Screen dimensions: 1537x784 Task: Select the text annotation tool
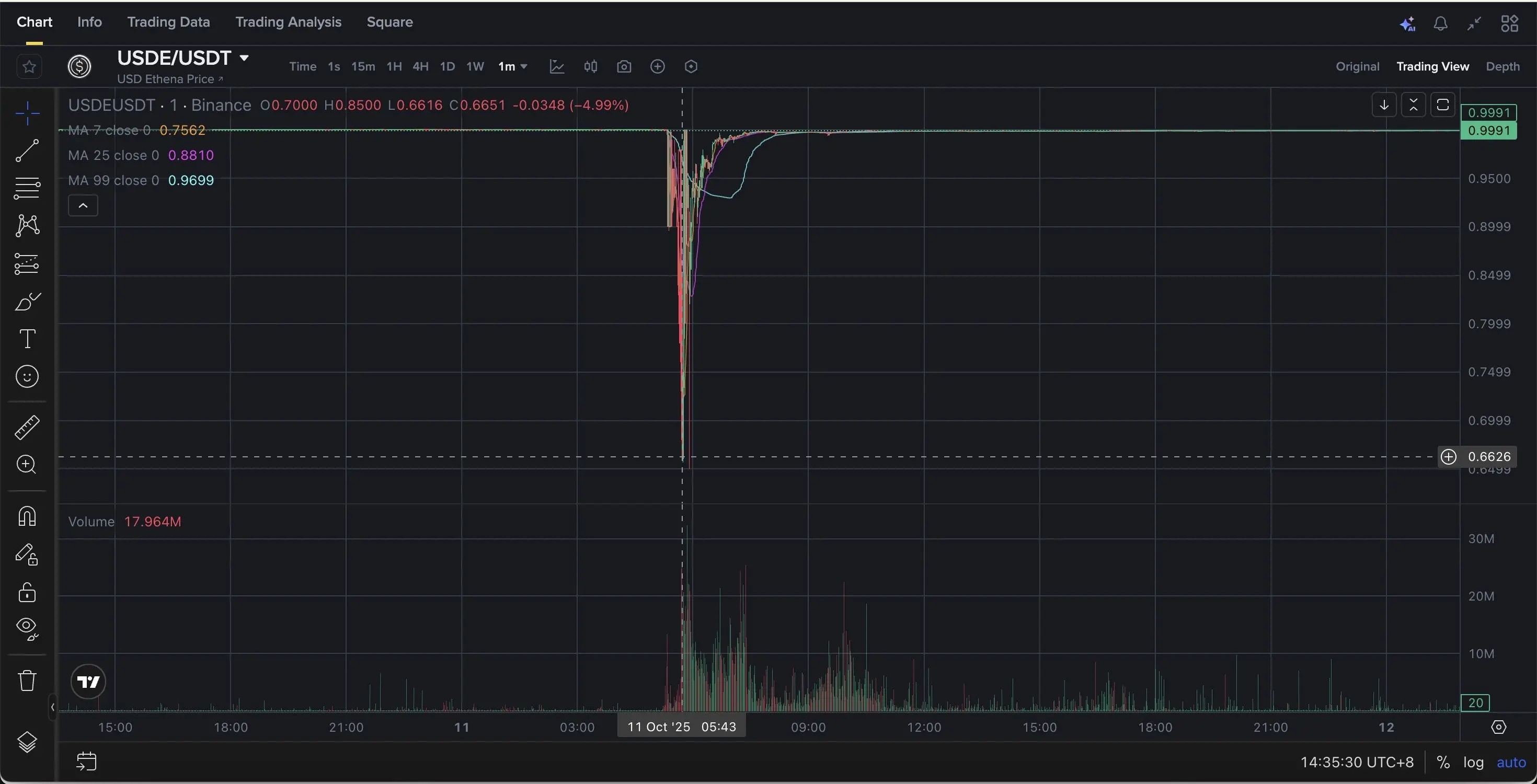click(x=27, y=339)
